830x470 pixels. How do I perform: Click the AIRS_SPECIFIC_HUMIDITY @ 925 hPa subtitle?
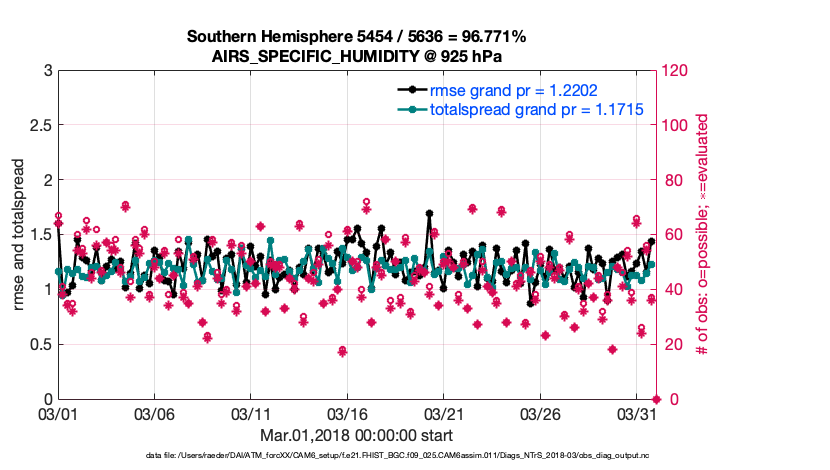(356, 56)
